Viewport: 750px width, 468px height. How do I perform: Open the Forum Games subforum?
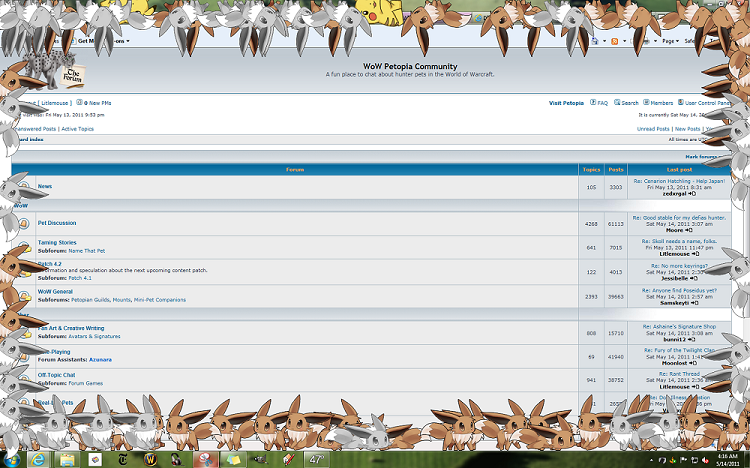(x=86, y=383)
